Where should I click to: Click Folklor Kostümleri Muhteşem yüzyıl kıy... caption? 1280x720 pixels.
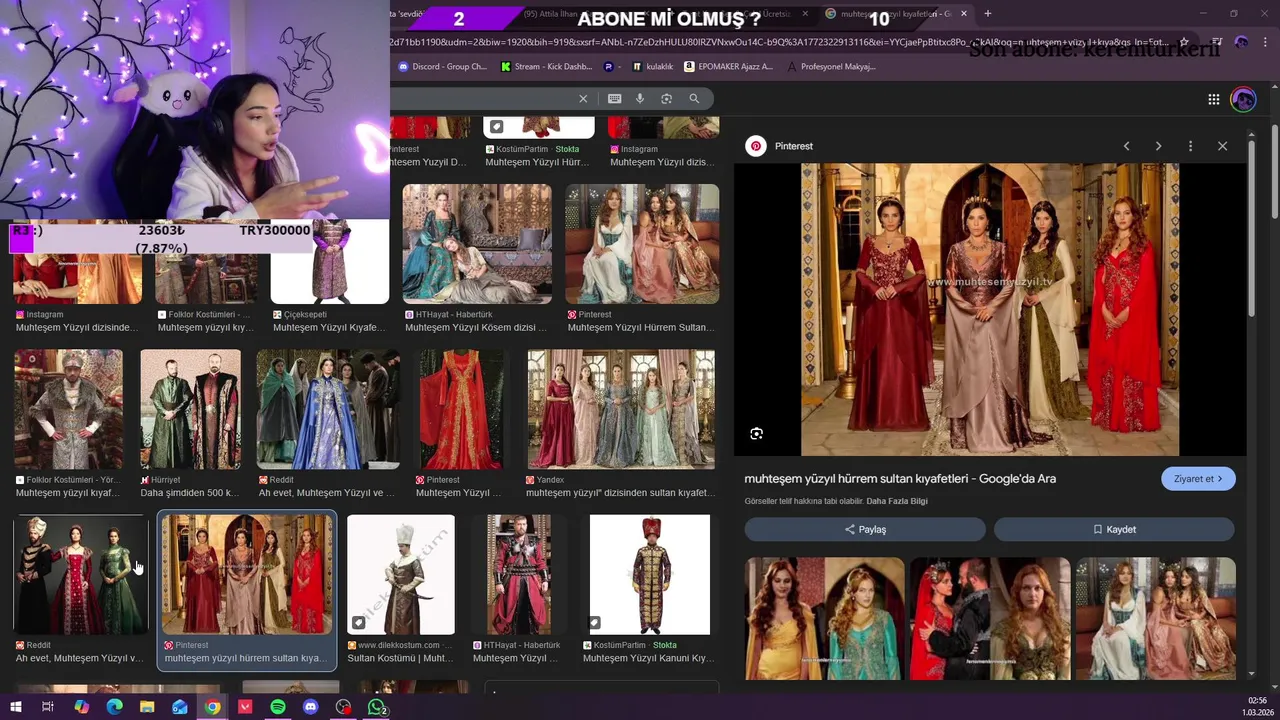205,327
